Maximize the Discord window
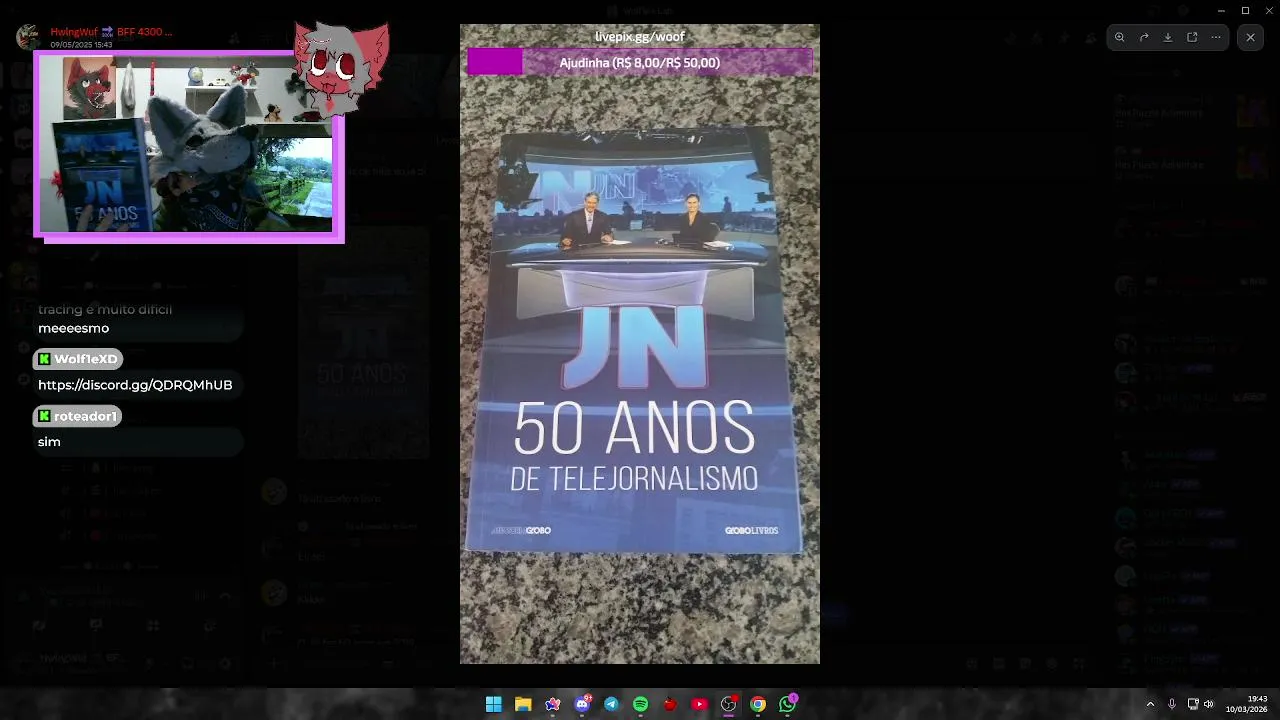The image size is (1280, 720). pyautogui.click(x=1245, y=10)
